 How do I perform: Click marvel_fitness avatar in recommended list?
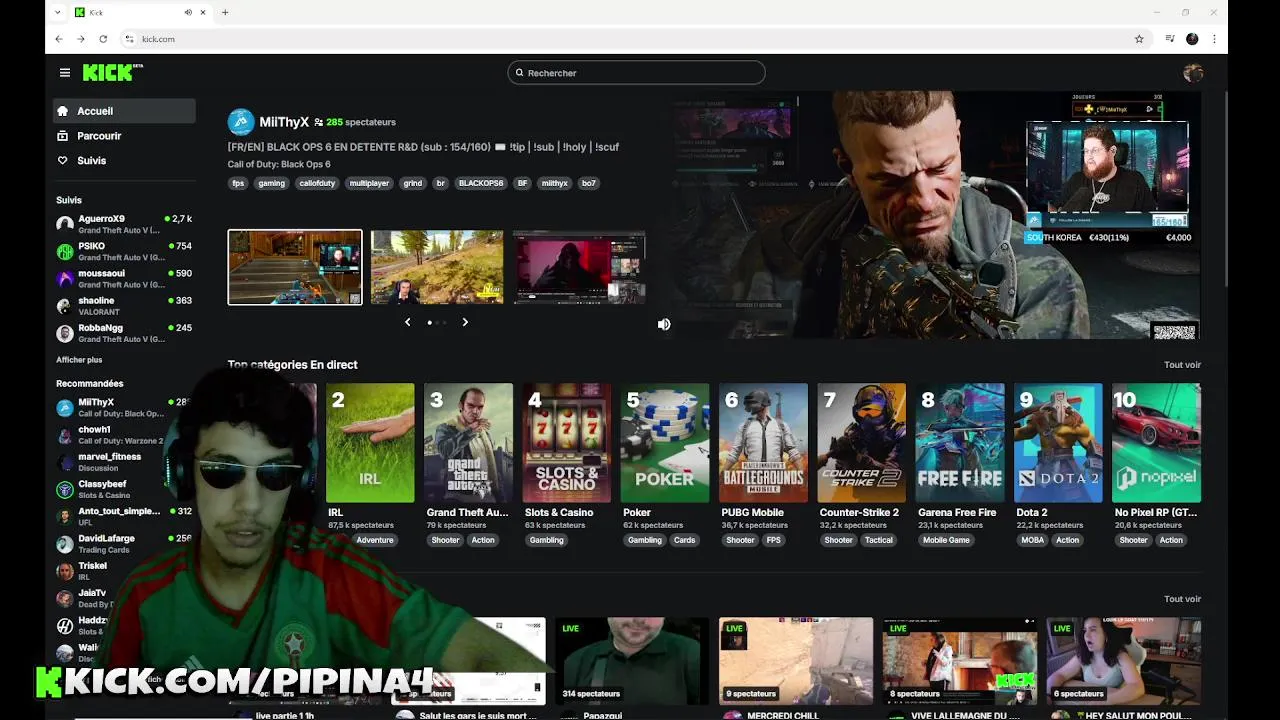[65, 462]
